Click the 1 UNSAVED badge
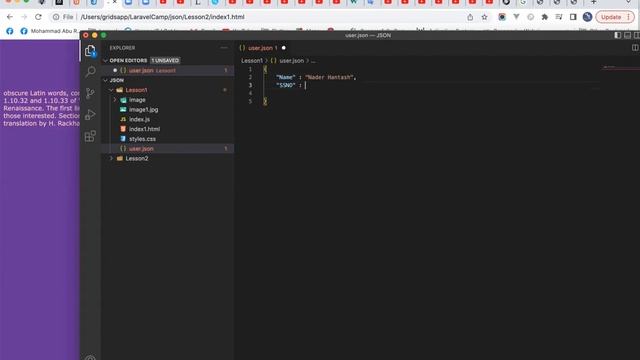 click(165, 60)
